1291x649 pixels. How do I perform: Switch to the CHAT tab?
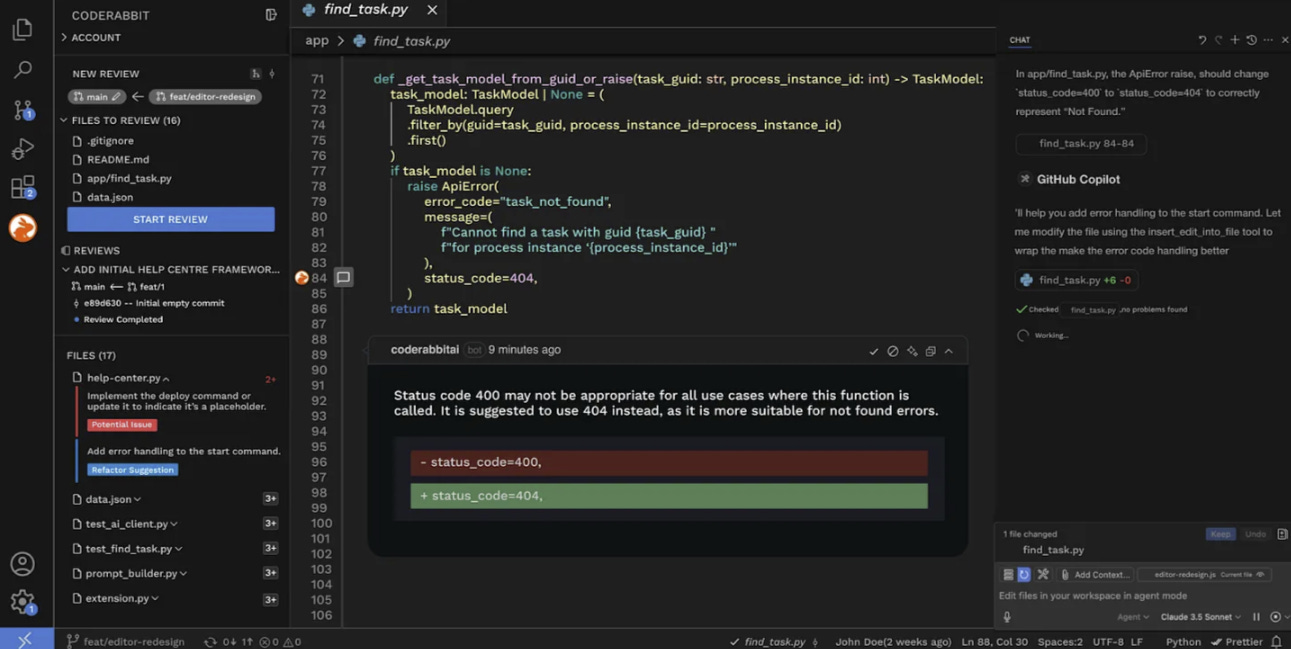pos(1019,40)
